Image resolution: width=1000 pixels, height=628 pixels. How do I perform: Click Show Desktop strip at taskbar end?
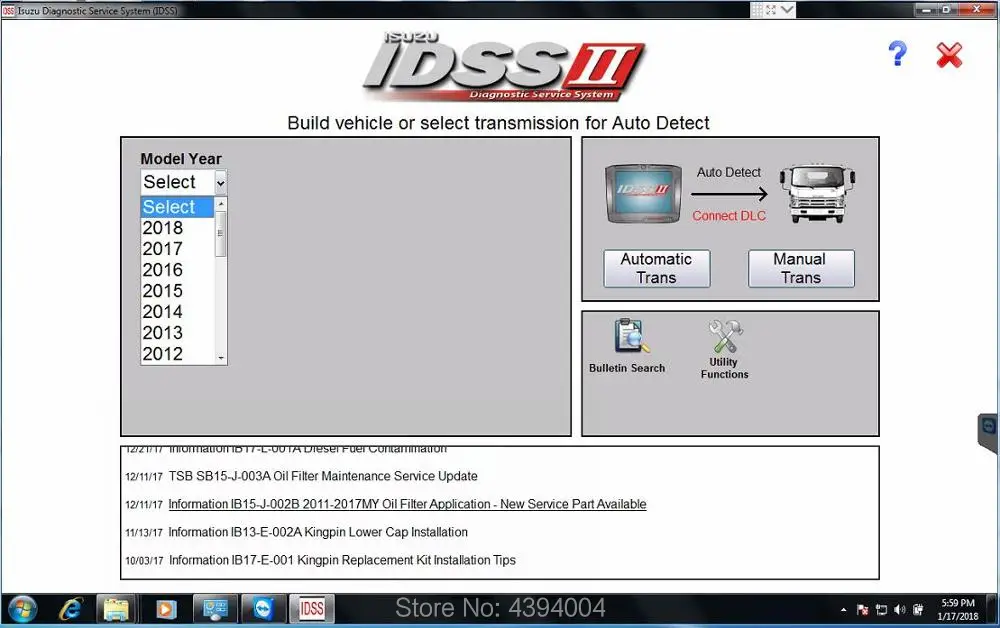point(994,610)
